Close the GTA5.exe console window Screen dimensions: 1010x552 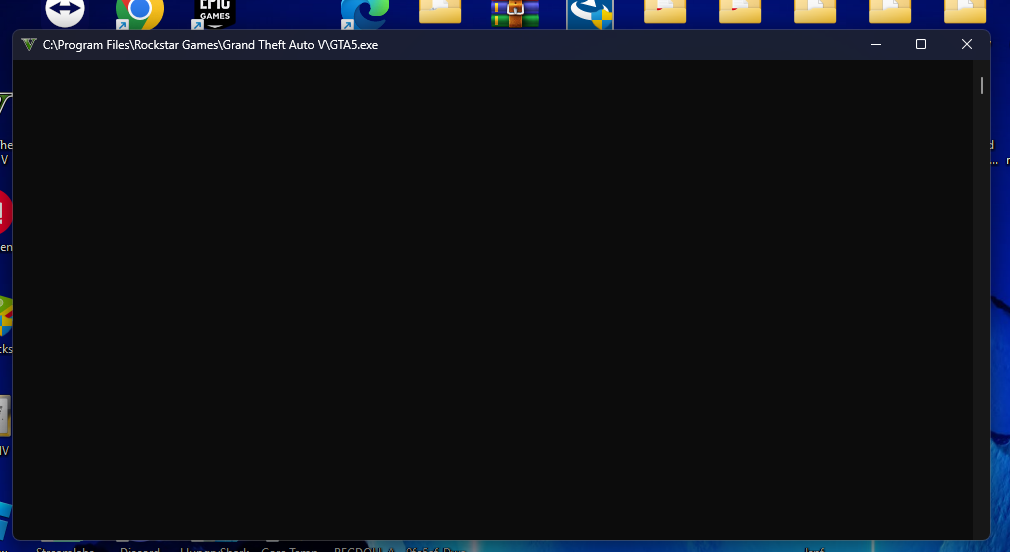coord(966,44)
